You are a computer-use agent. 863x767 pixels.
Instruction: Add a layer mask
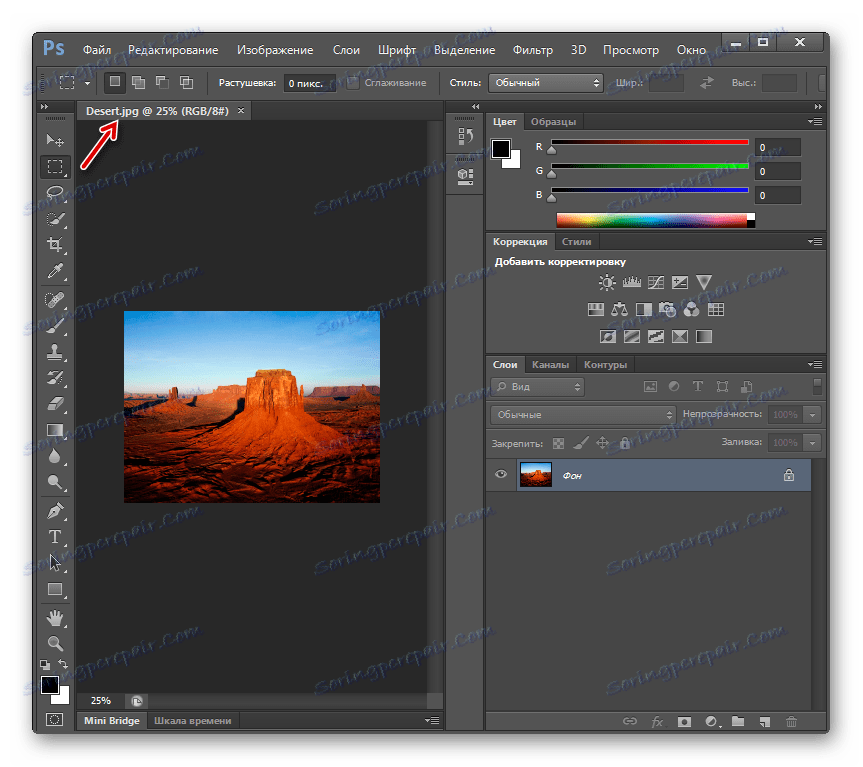(x=684, y=721)
